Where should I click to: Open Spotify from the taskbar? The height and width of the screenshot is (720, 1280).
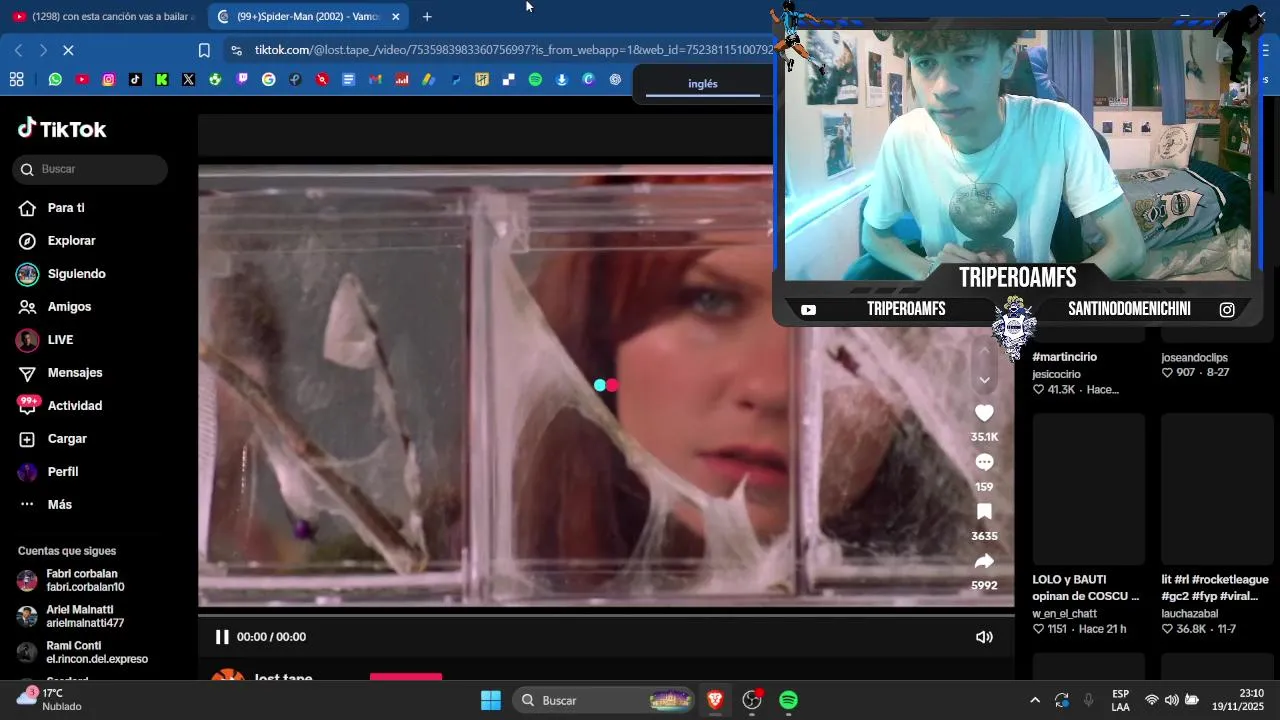pyautogui.click(x=788, y=700)
